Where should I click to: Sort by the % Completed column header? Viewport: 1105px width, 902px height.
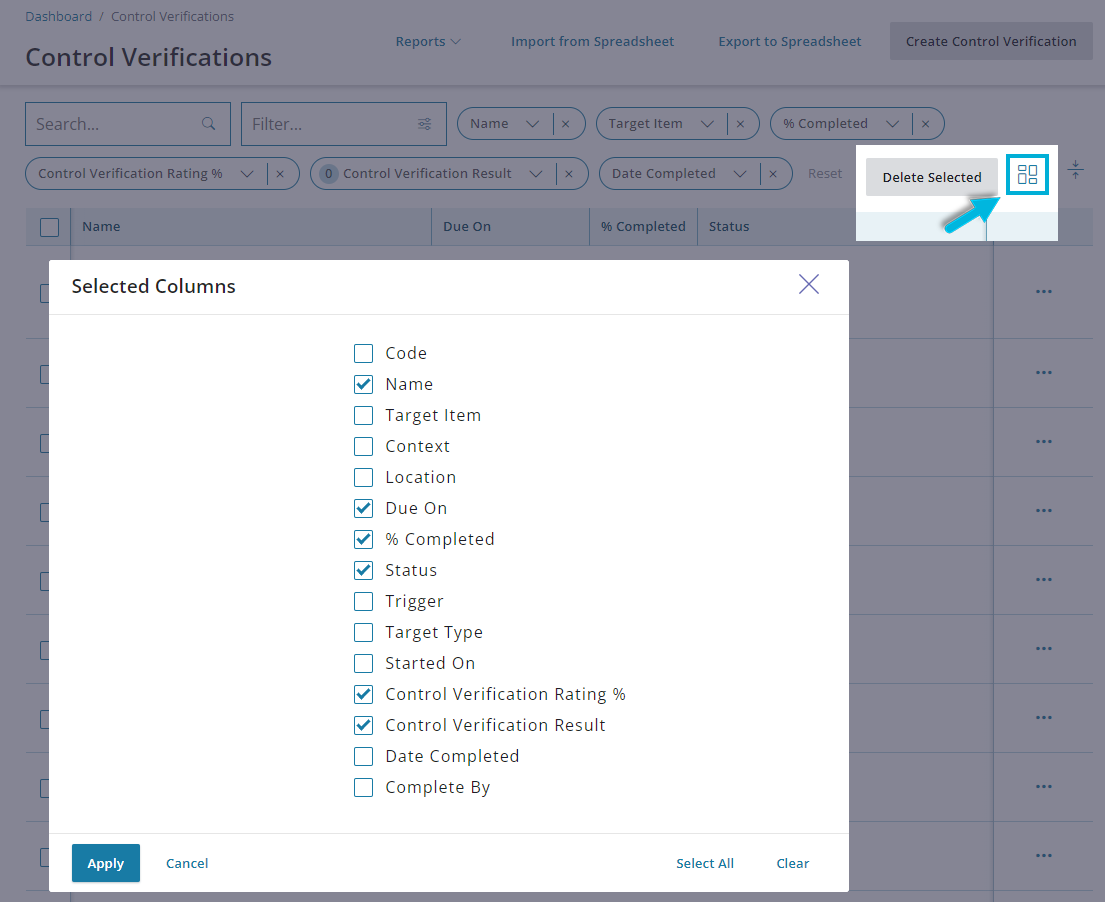point(643,227)
